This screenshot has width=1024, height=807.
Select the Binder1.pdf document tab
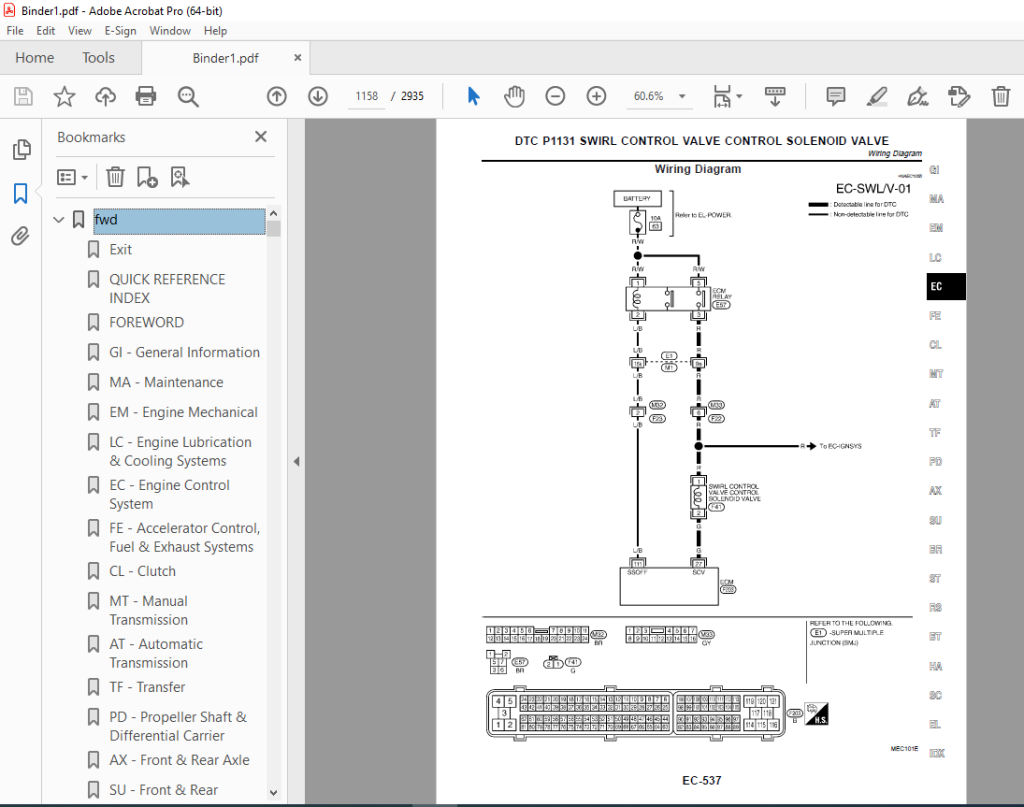(225, 58)
